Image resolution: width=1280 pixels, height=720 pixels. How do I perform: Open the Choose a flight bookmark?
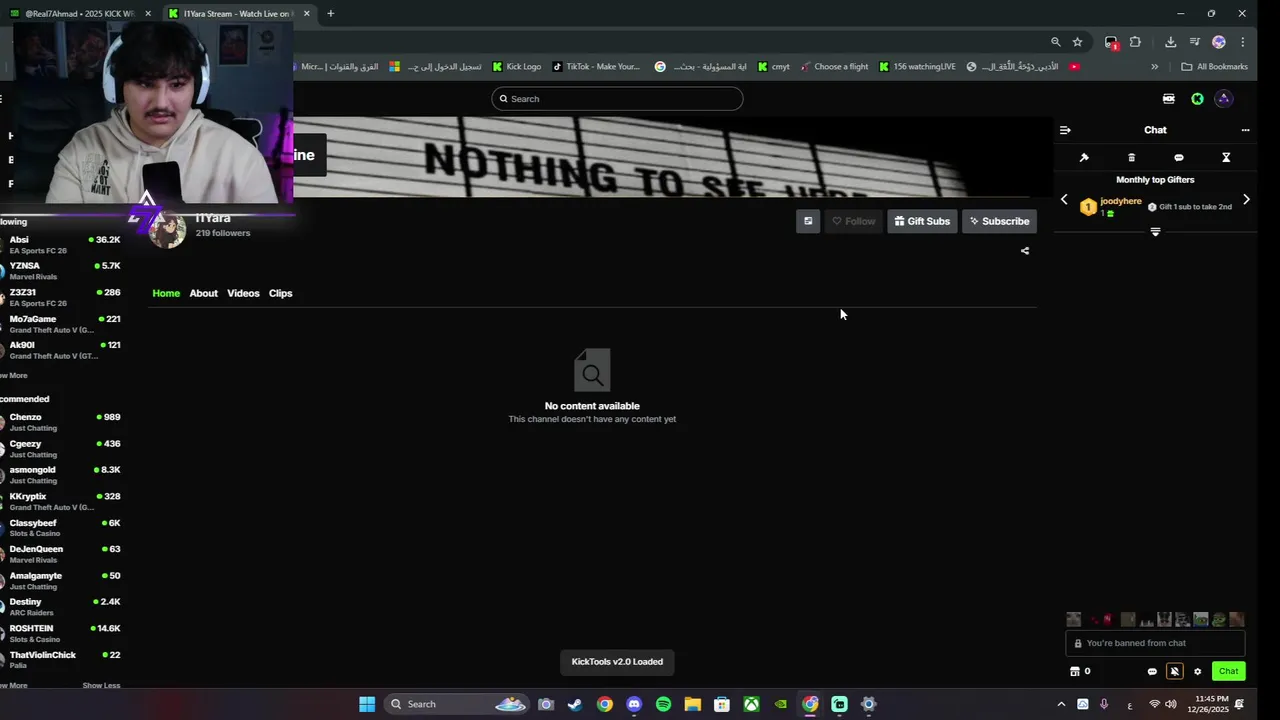[834, 67]
